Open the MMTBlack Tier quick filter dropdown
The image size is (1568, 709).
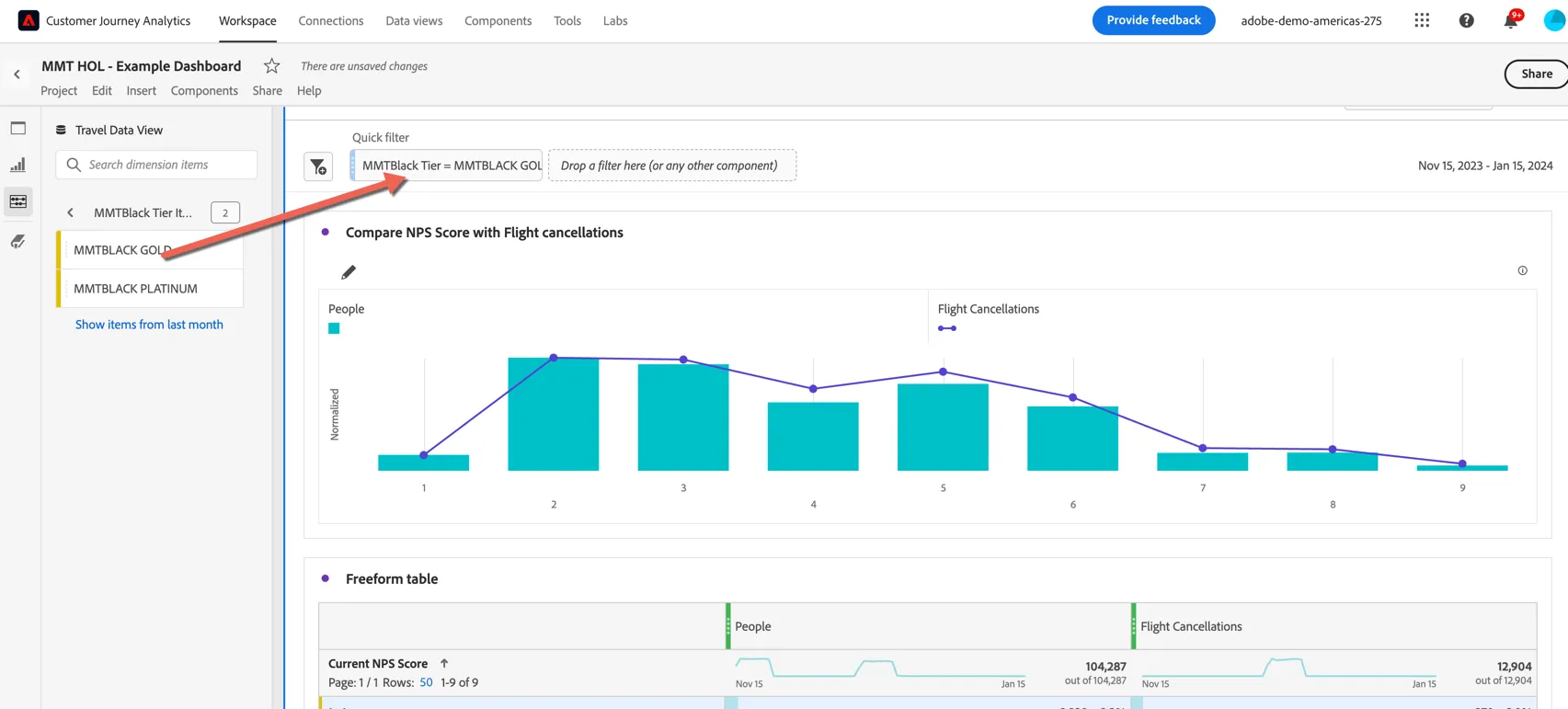point(447,166)
